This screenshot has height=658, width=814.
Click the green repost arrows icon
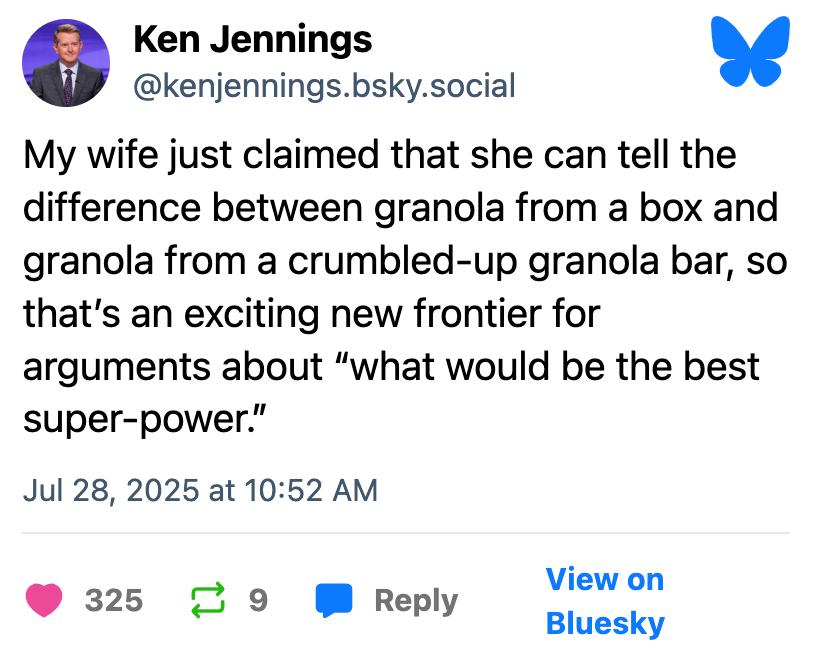(x=206, y=600)
